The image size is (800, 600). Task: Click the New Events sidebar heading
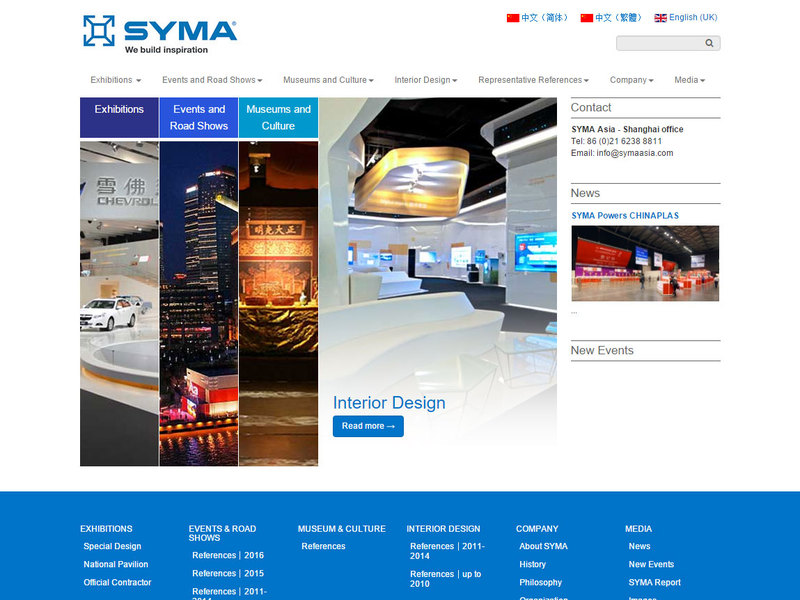pos(602,351)
